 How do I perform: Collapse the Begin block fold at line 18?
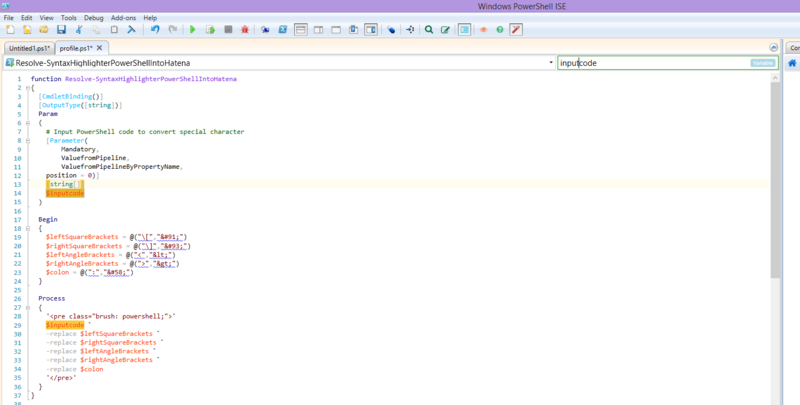pyautogui.click(x=28, y=229)
